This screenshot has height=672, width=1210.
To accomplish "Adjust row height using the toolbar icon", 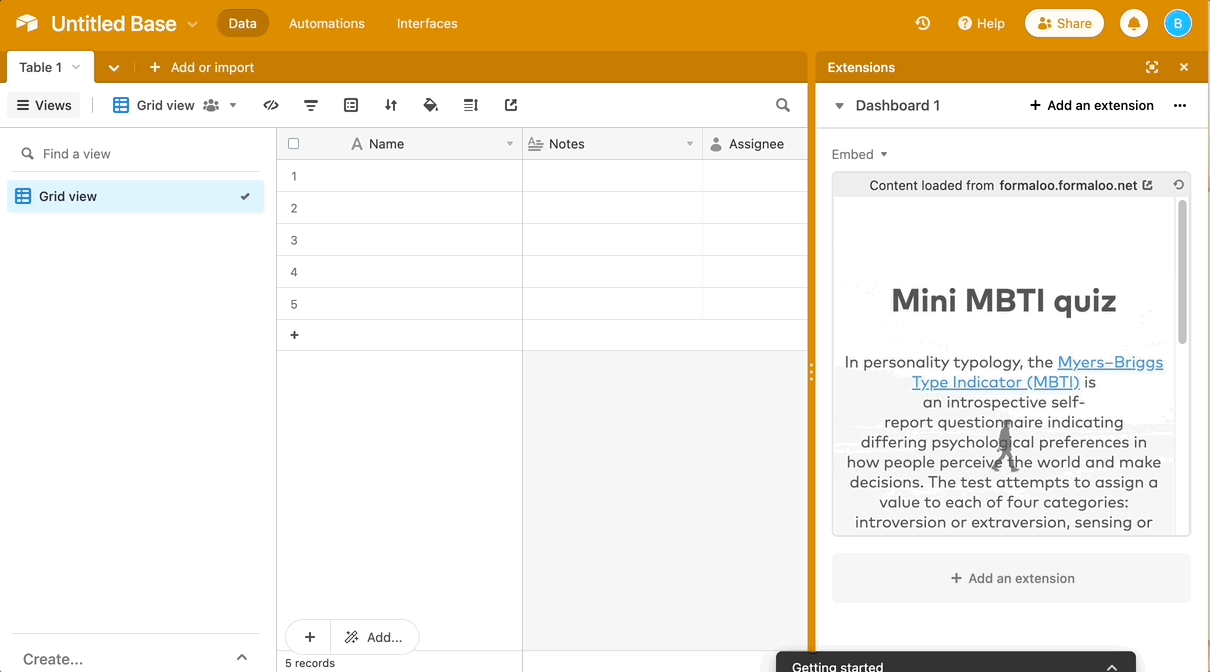I will pos(471,105).
